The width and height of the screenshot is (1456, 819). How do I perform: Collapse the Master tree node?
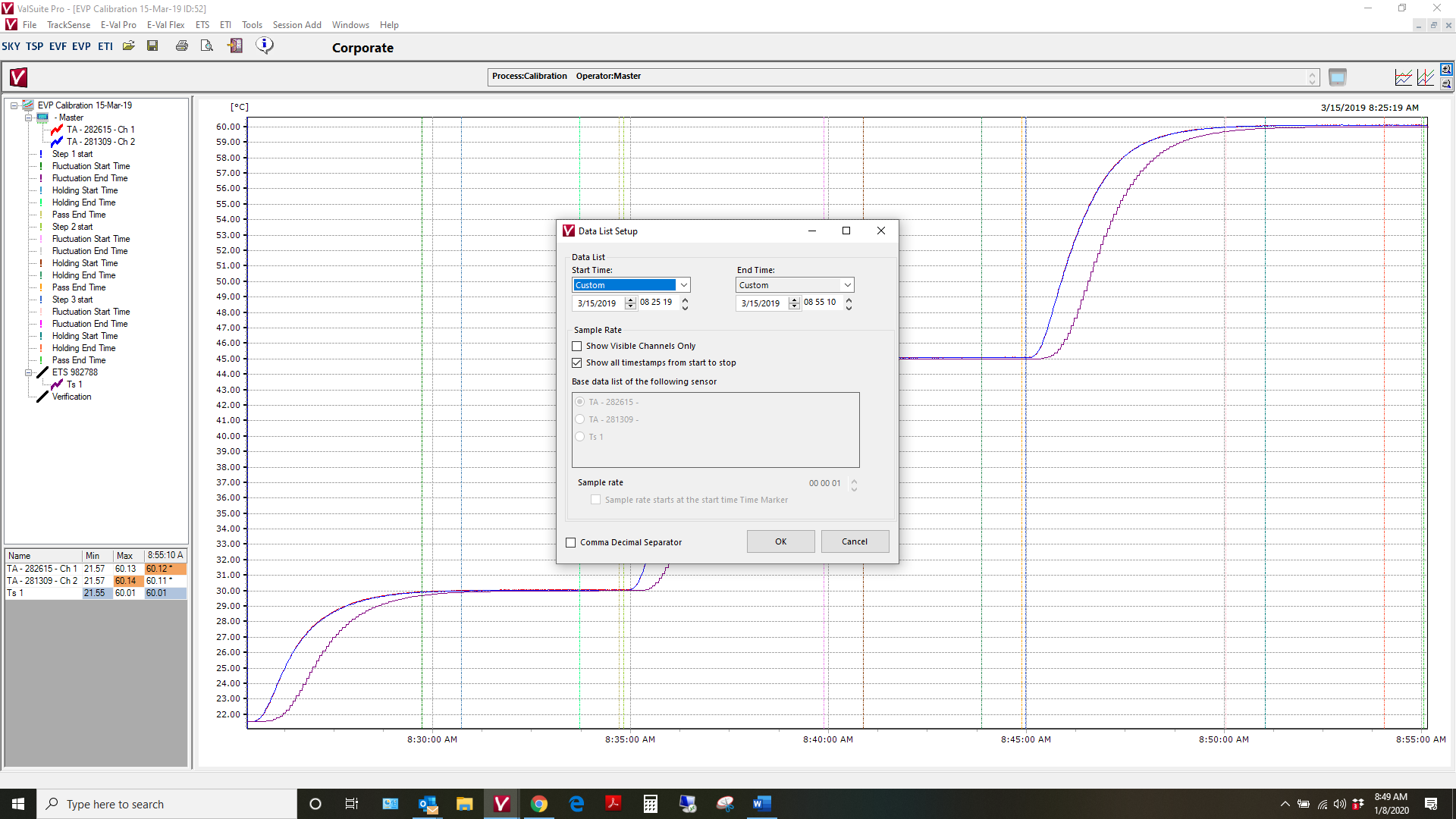coord(28,118)
